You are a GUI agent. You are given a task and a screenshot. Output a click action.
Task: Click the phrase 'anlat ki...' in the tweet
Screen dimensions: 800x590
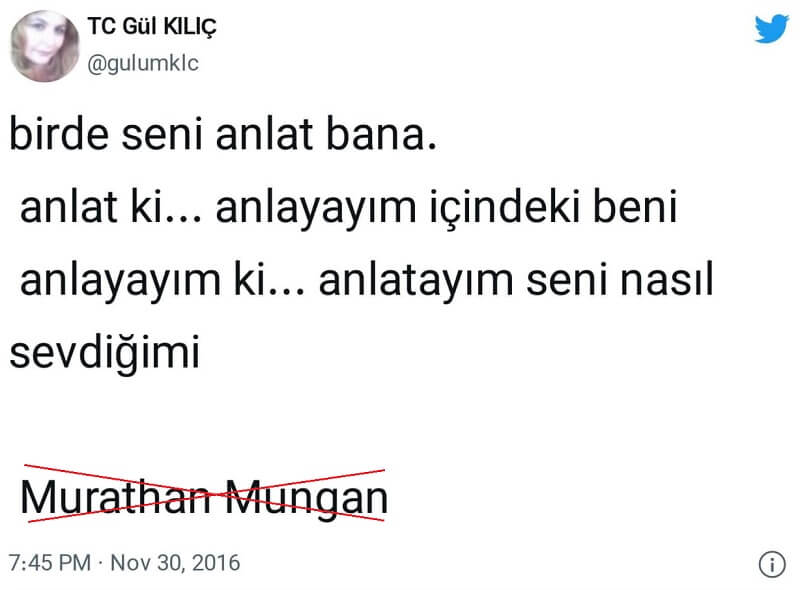click(111, 207)
